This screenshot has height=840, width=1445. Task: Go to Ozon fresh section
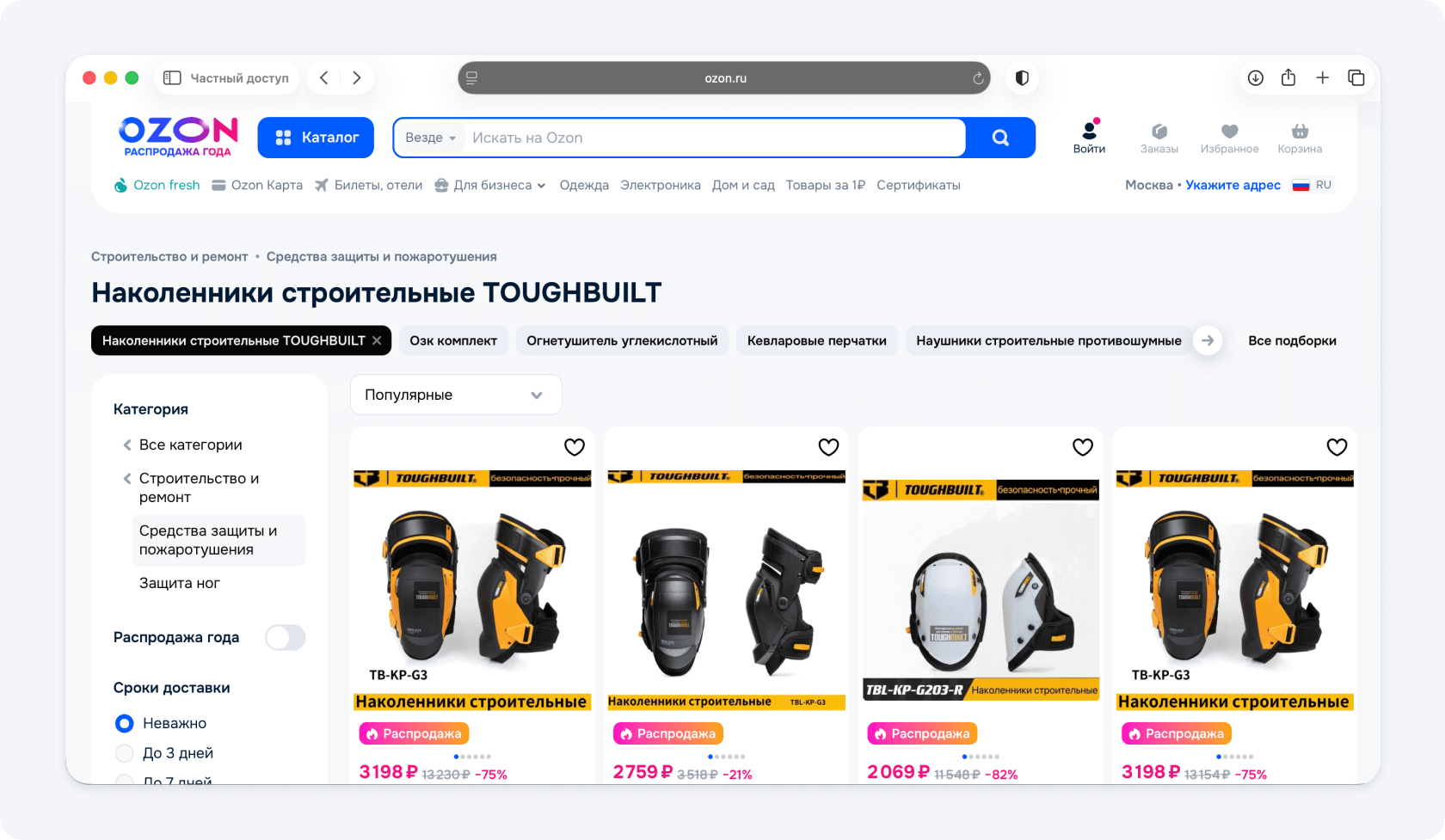coord(157,185)
